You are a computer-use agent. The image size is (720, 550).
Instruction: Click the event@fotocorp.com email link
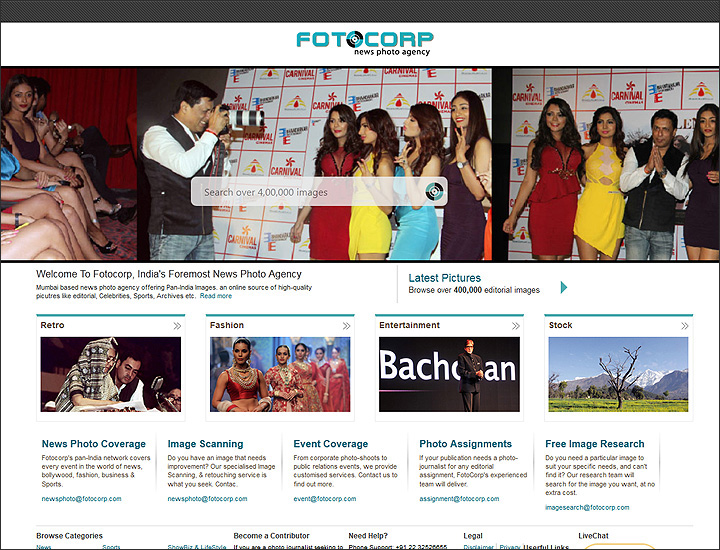(x=325, y=499)
